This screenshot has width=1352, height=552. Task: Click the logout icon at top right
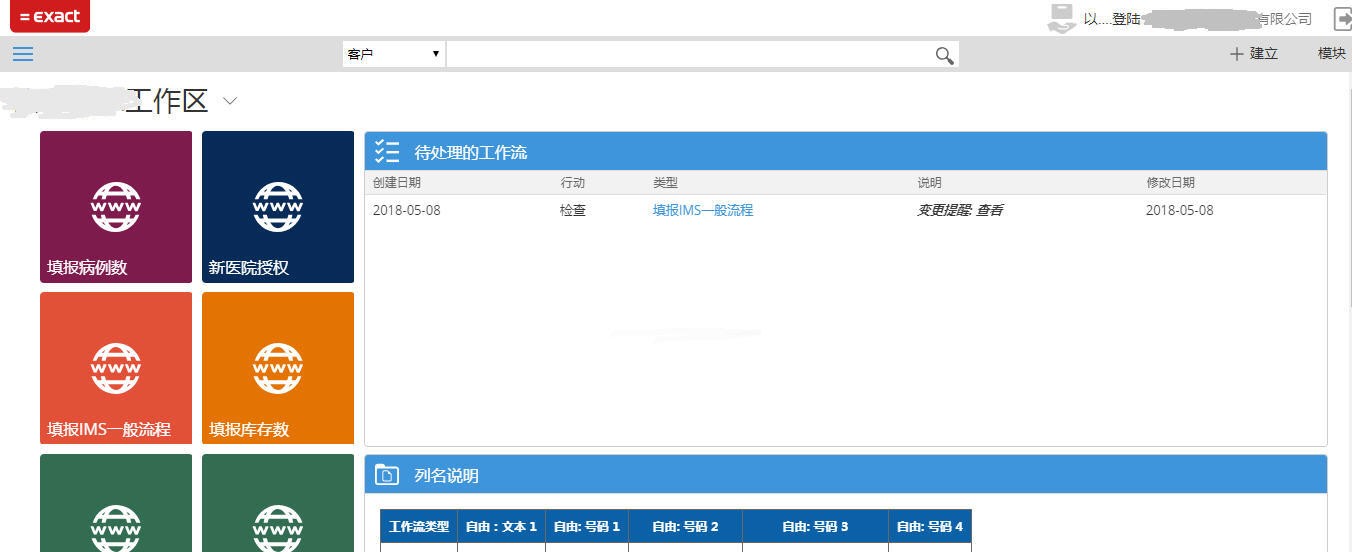pyautogui.click(x=1342, y=19)
